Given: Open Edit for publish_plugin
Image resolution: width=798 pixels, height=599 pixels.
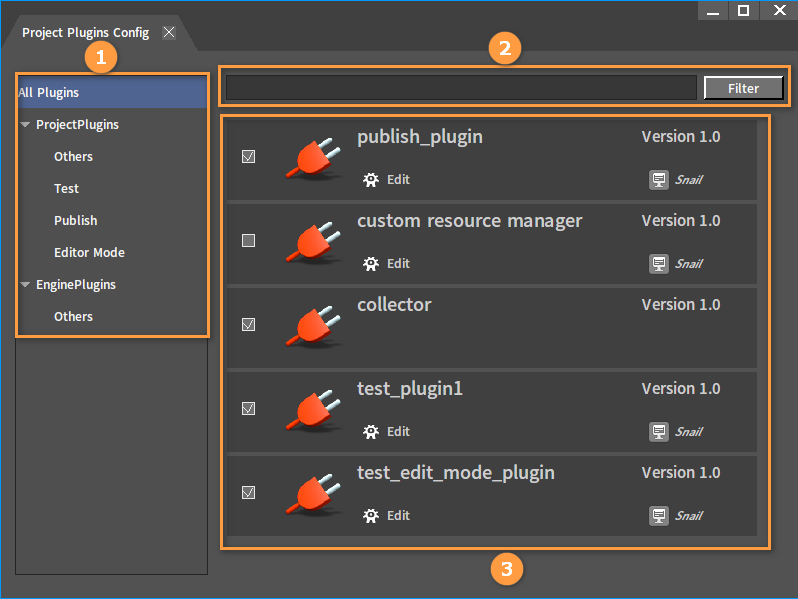Looking at the screenshot, I should click(398, 180).
